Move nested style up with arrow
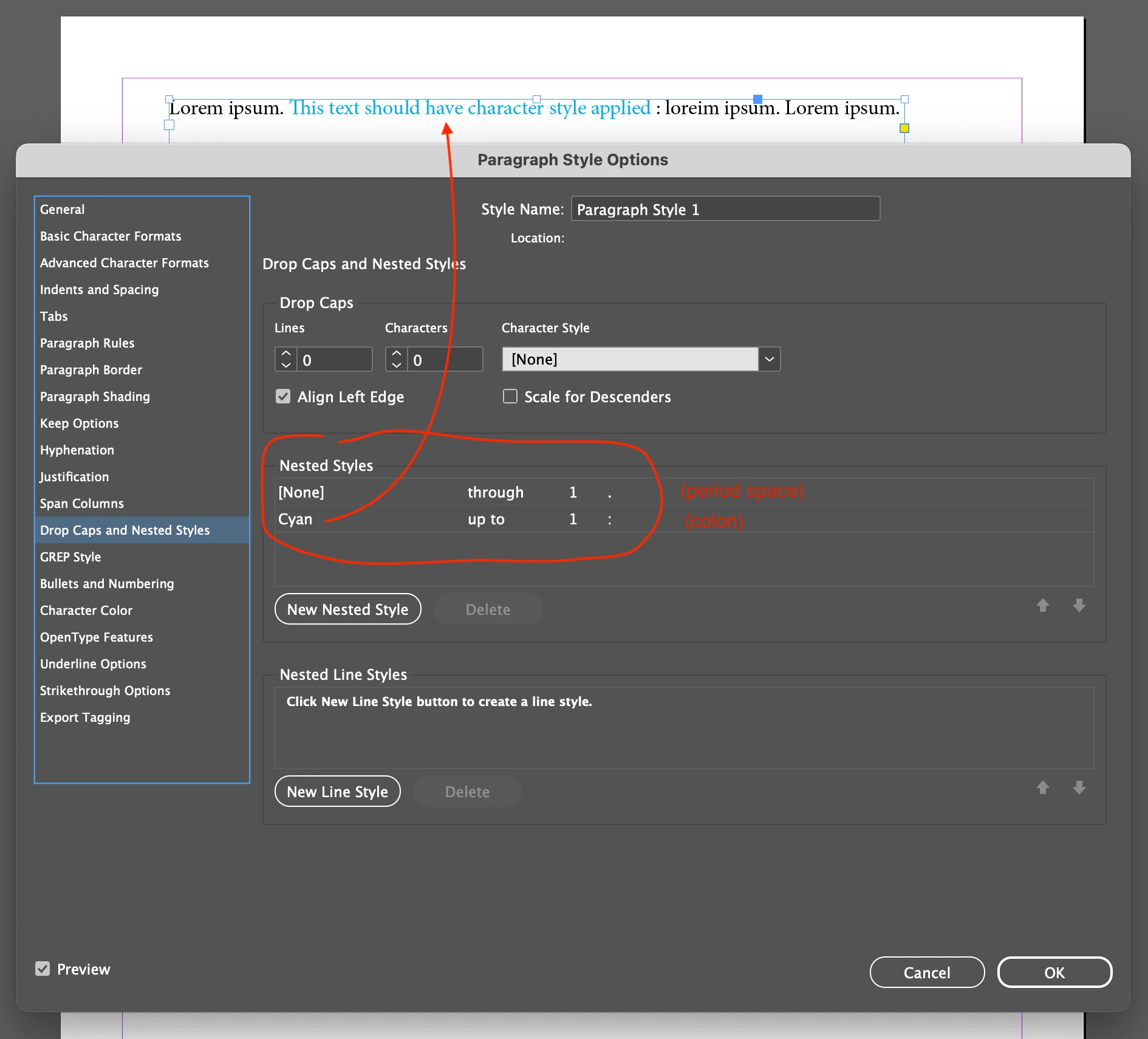The width and height of the screenshot is (1148, 1039). coord(1042,605)
